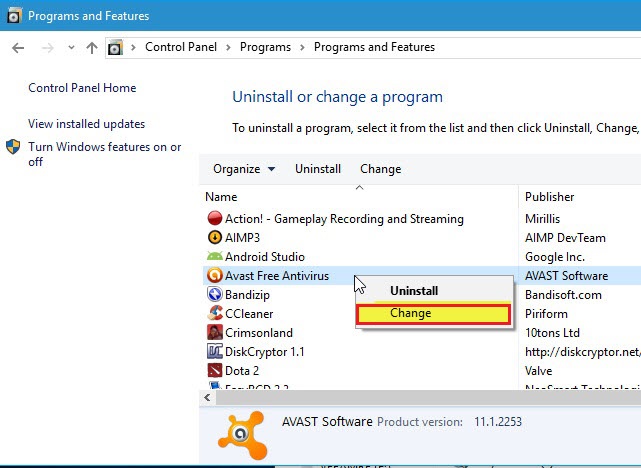Click the Programs and Features title bar icon
This screenshot has width=641, height=468.
pyautogui.click(x=13, y=16)
